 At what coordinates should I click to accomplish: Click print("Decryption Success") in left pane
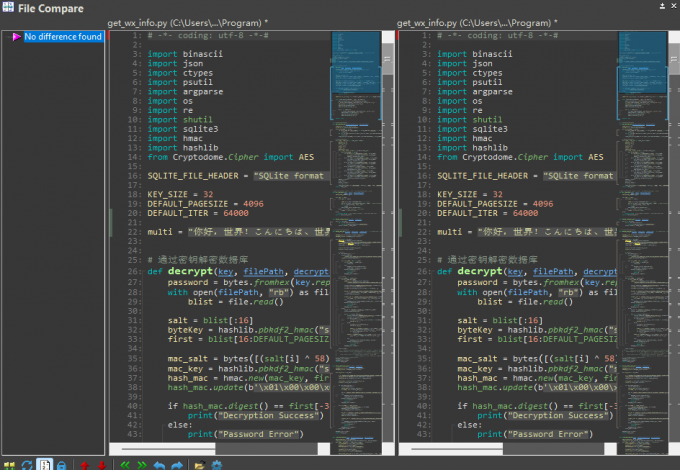tap(255, 415)
